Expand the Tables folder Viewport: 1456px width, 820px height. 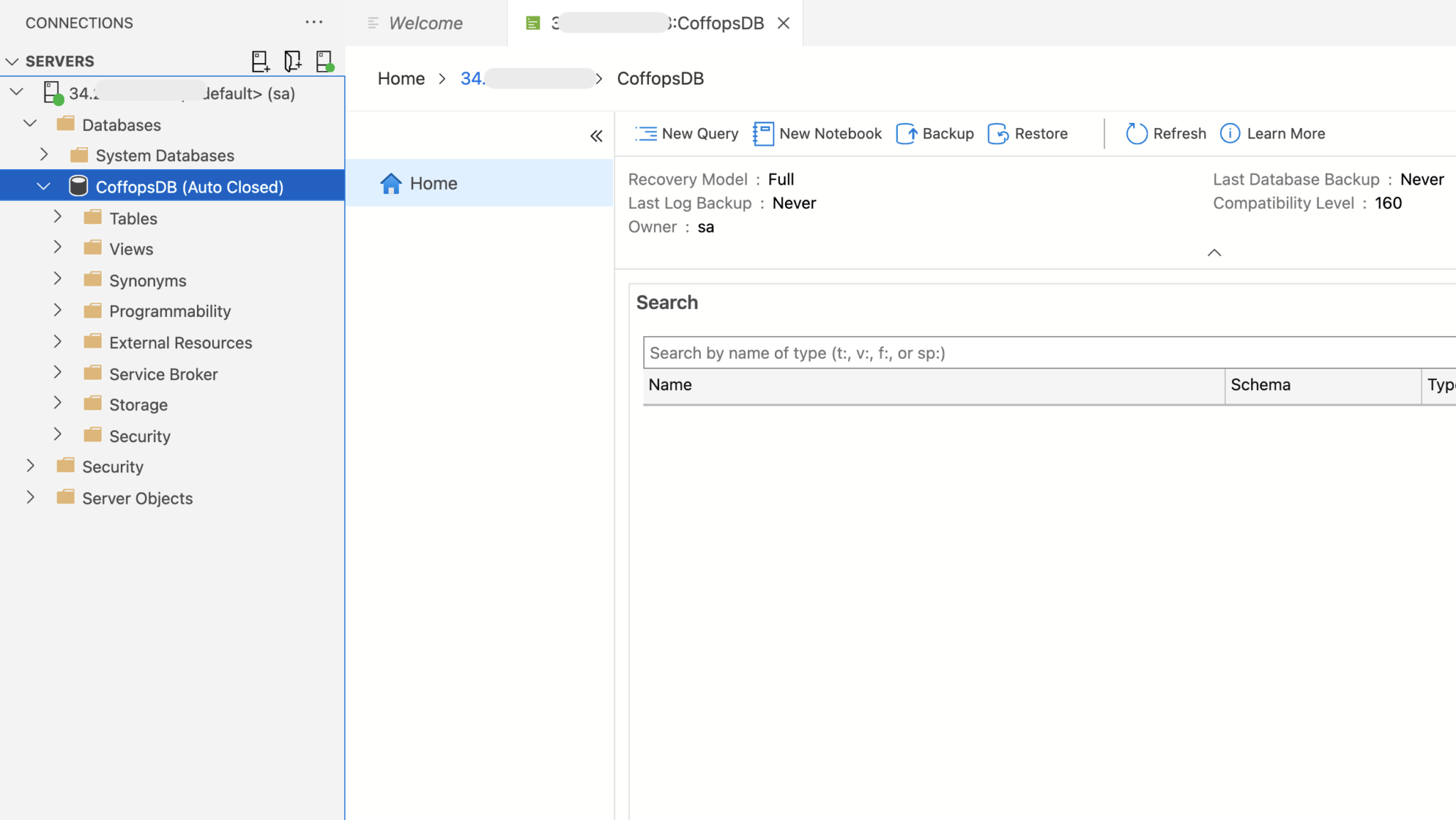click(x=58, y=217)
